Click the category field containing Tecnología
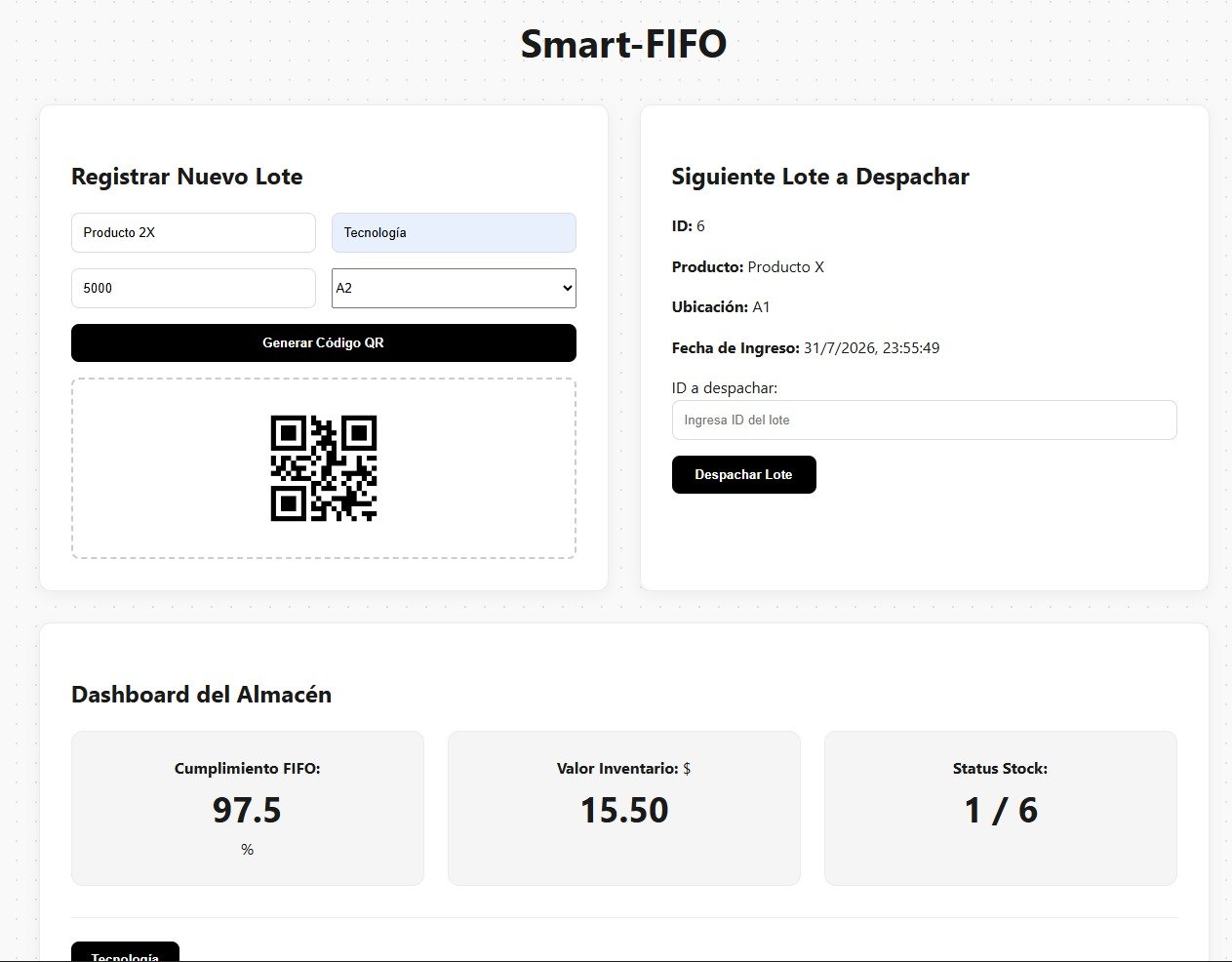Viewport: 1232px width, 962px height. [x=454, y=232]
